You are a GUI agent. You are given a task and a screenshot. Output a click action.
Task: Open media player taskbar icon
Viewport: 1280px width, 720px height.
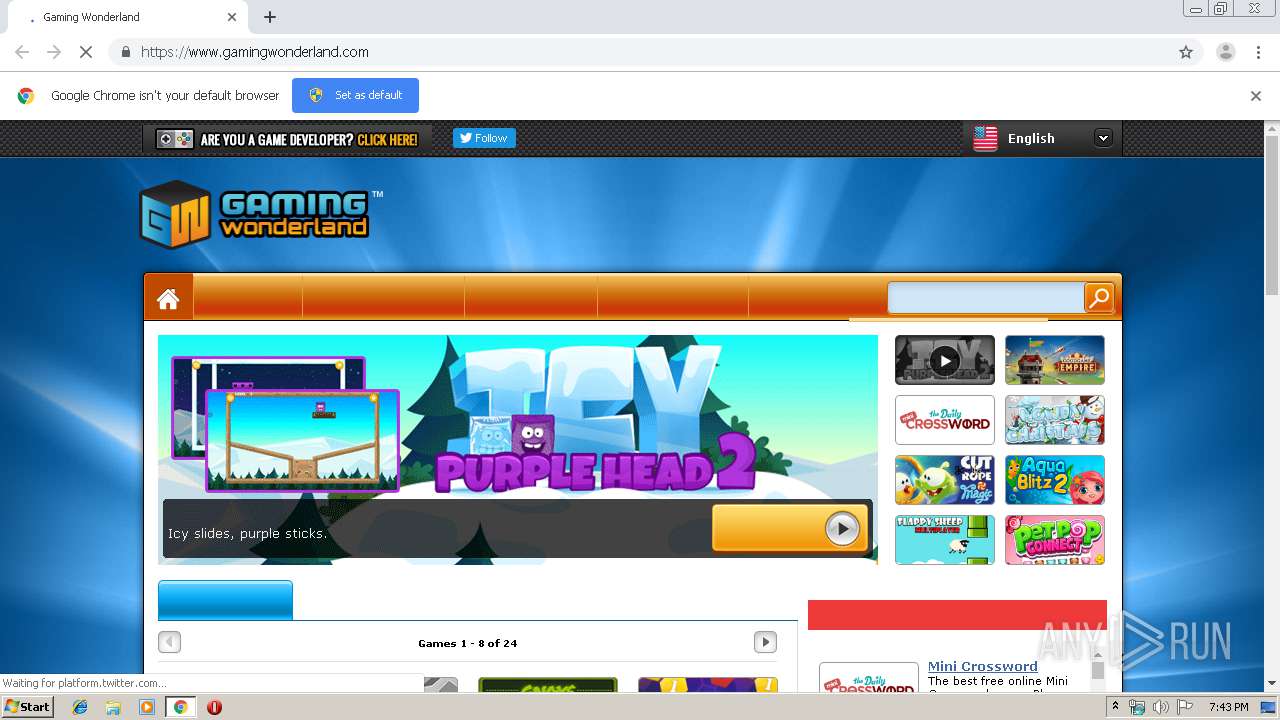(x=147, y=707)
